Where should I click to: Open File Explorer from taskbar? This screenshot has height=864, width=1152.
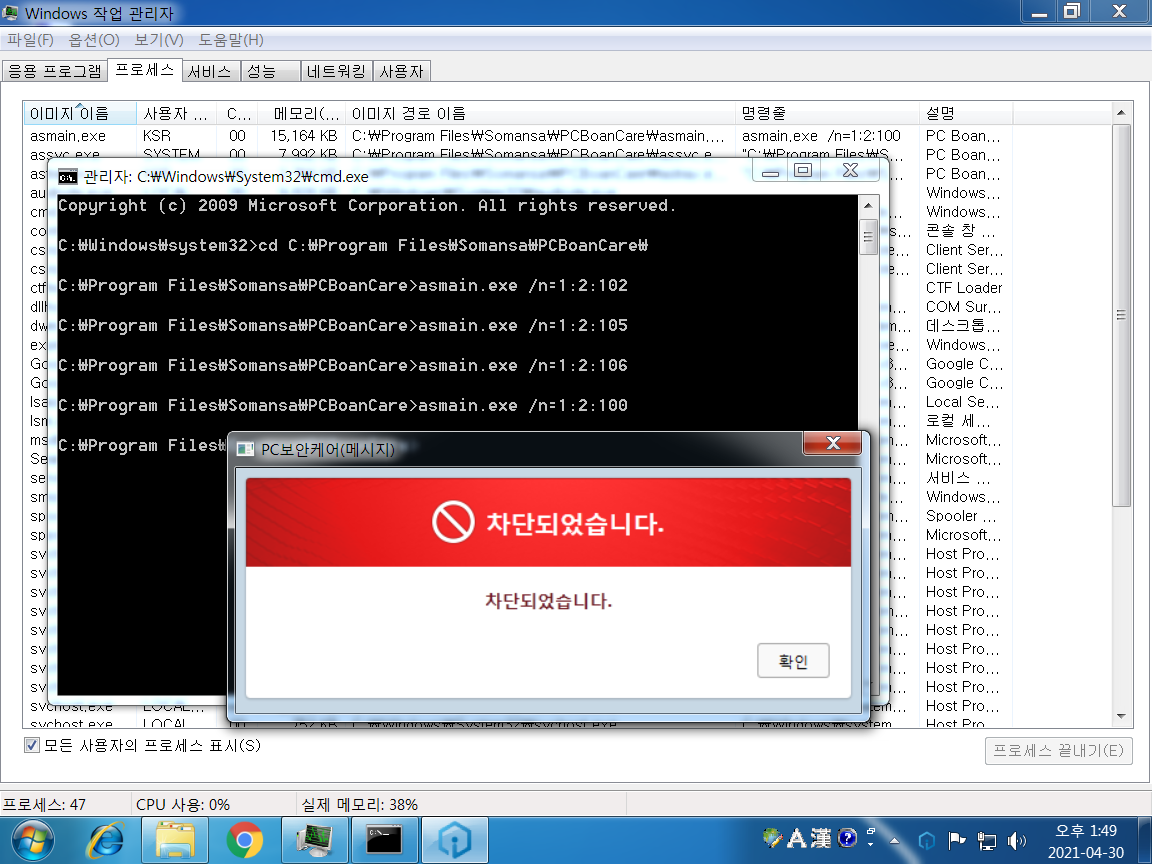(x=174, y=840)
